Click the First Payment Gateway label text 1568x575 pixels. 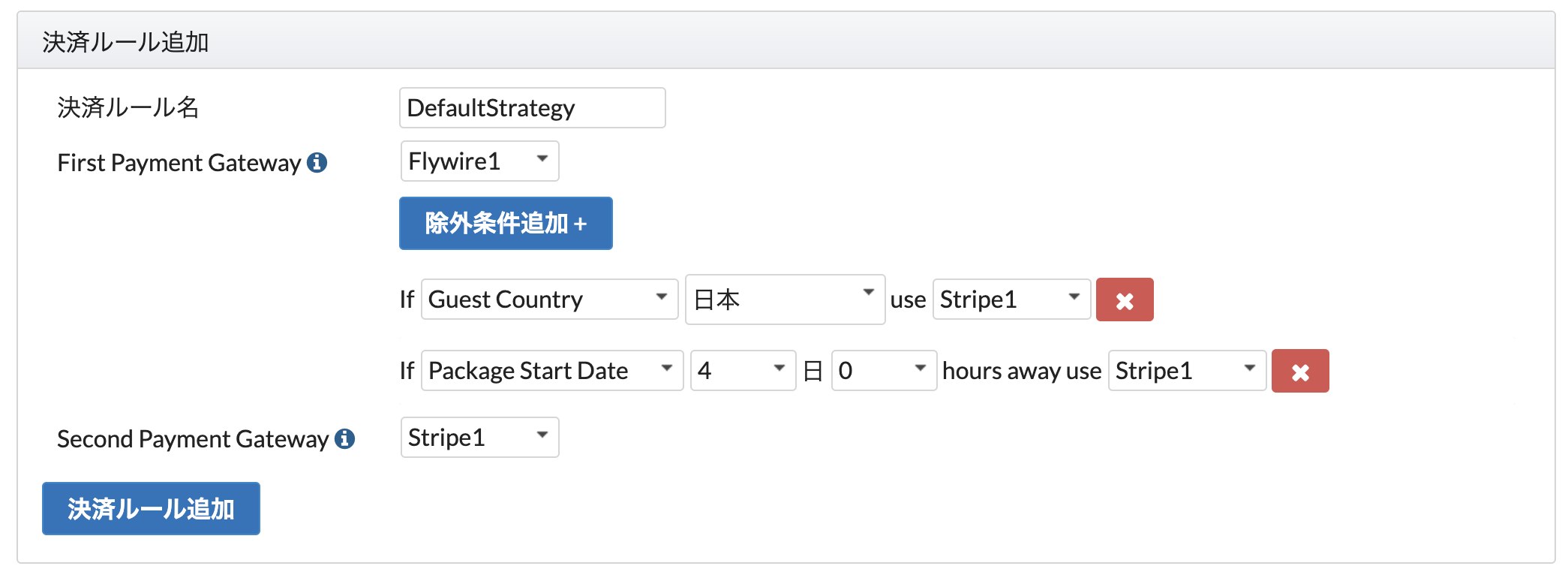coord(179,163)
